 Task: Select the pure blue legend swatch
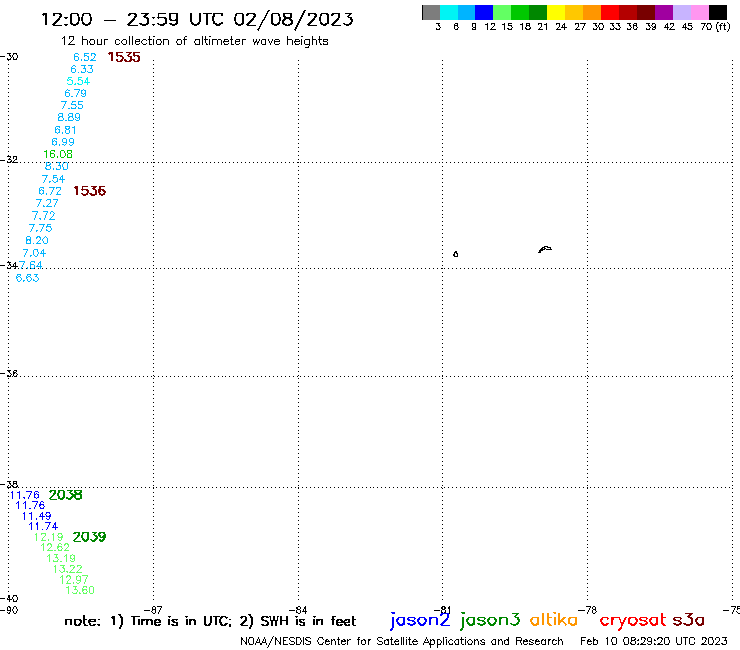[x=485, y=12]
